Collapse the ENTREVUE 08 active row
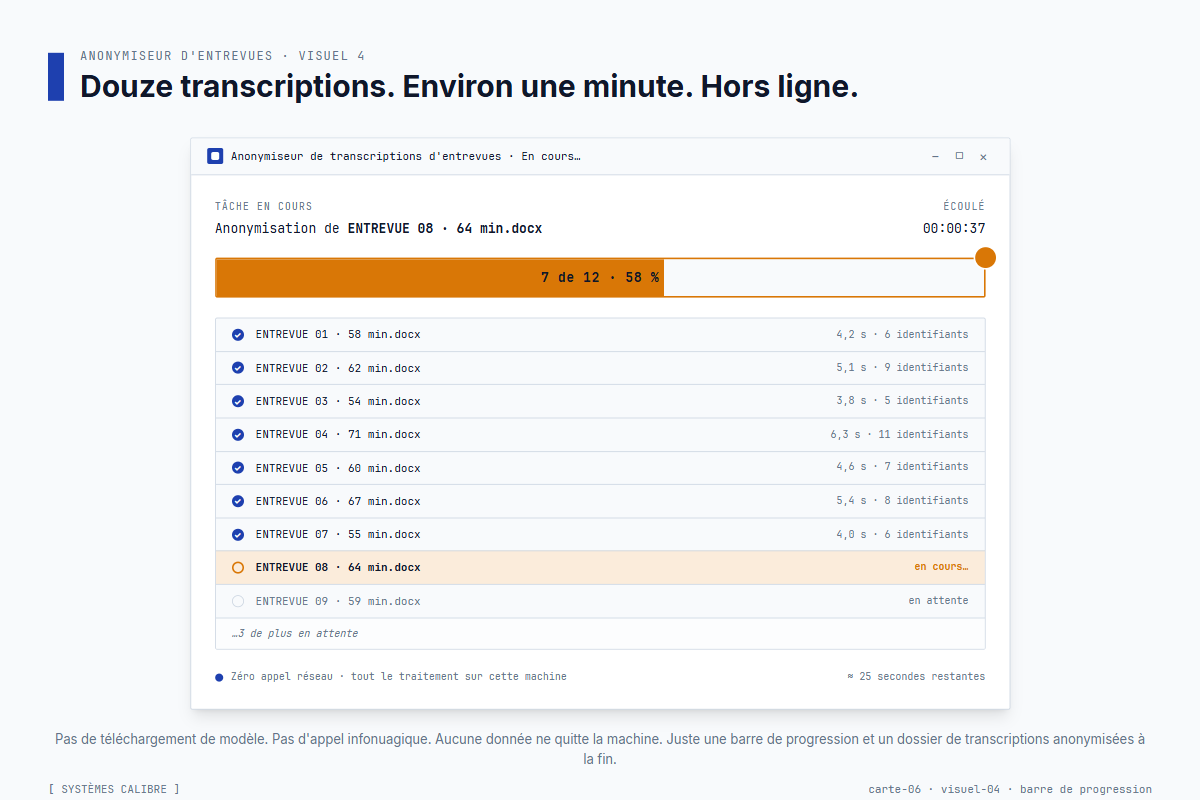 coord(600,567)
